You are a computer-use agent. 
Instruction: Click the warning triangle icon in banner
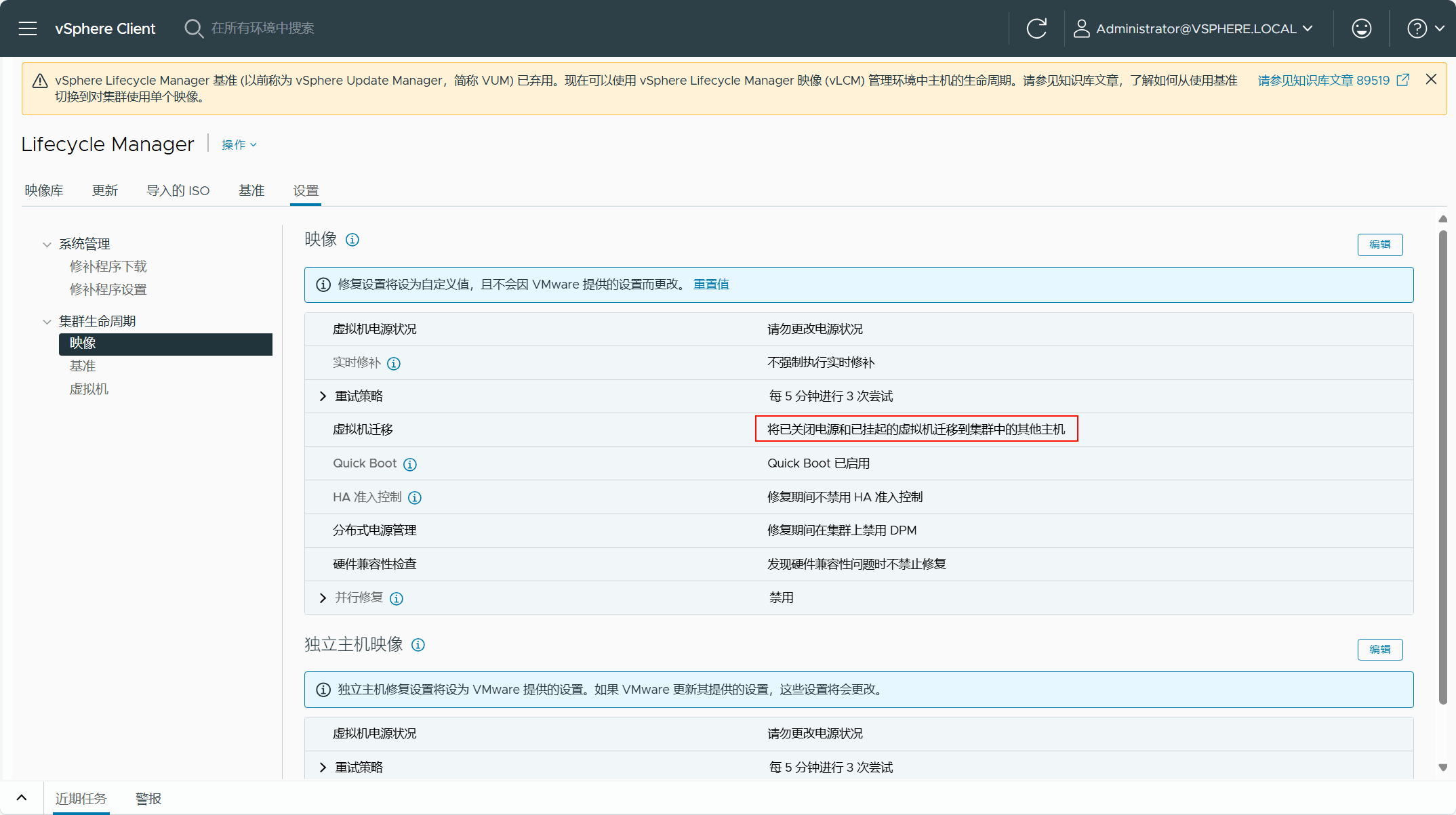point(40,81)
